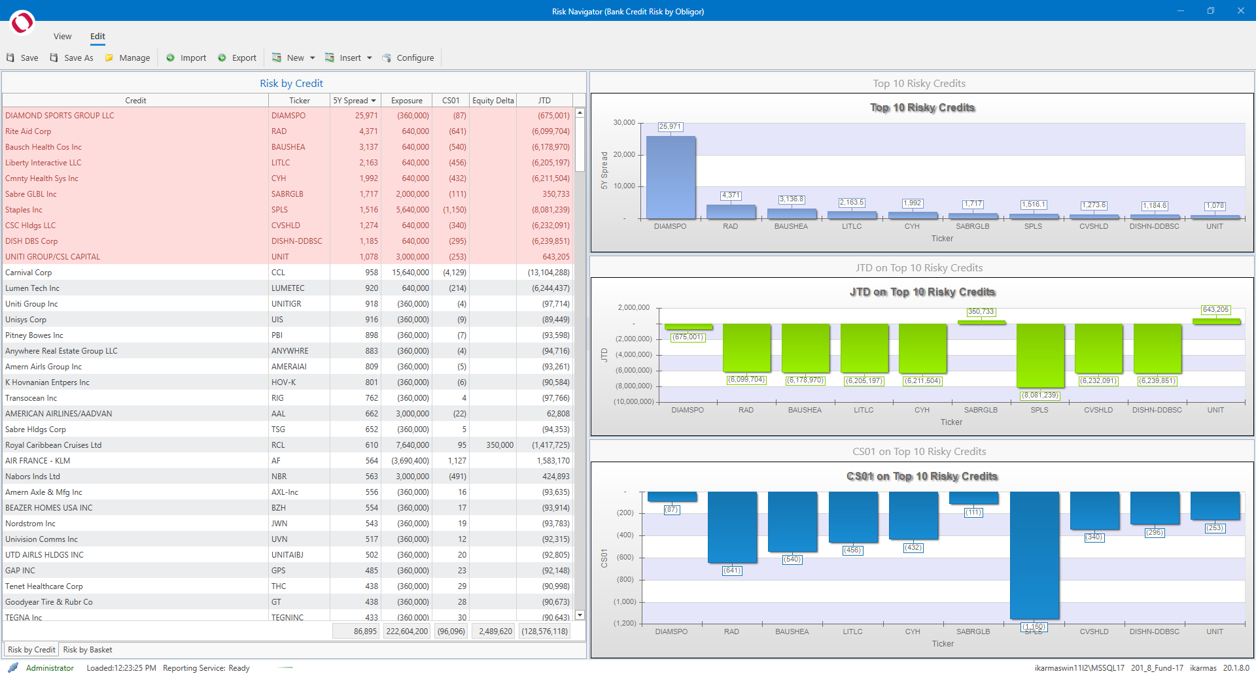Viewport: 1256px width, 674px height.
Task: Select the Tenet Healthcare Corp row
Action: 288,586
